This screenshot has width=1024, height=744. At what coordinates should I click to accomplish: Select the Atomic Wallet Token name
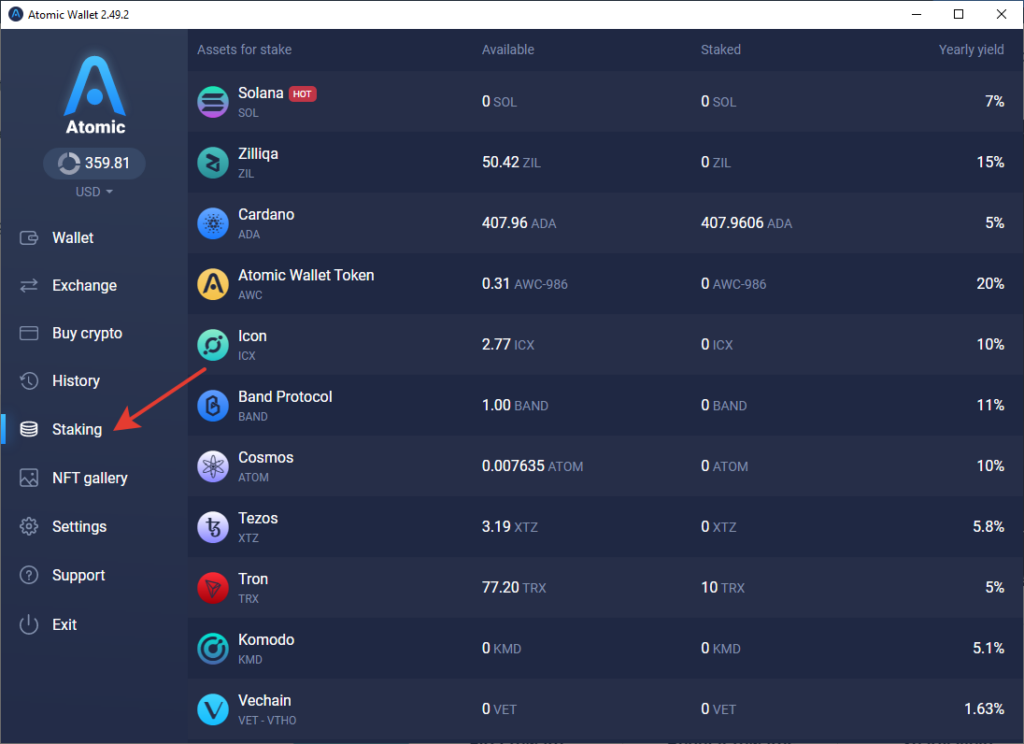click(306, 276)
